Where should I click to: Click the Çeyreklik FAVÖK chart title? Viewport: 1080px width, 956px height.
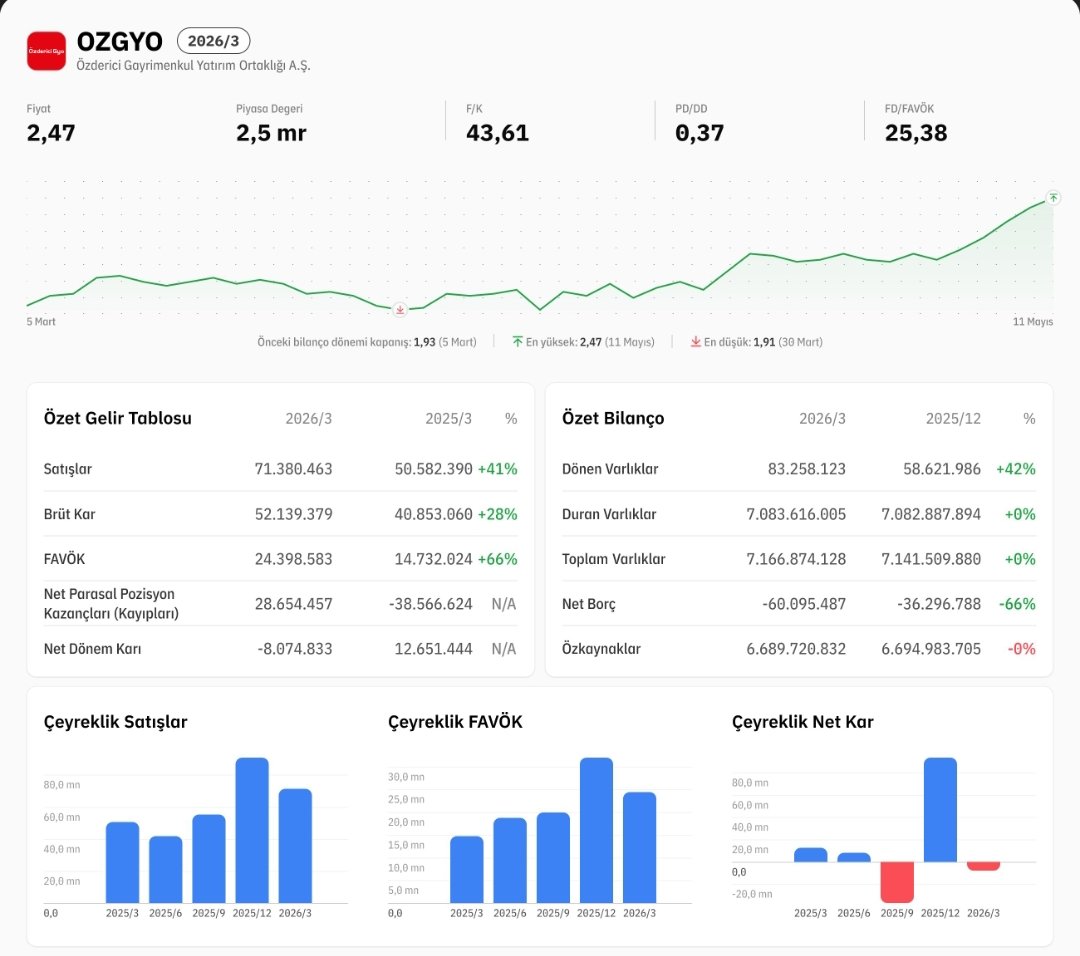(x=455, y=722)
